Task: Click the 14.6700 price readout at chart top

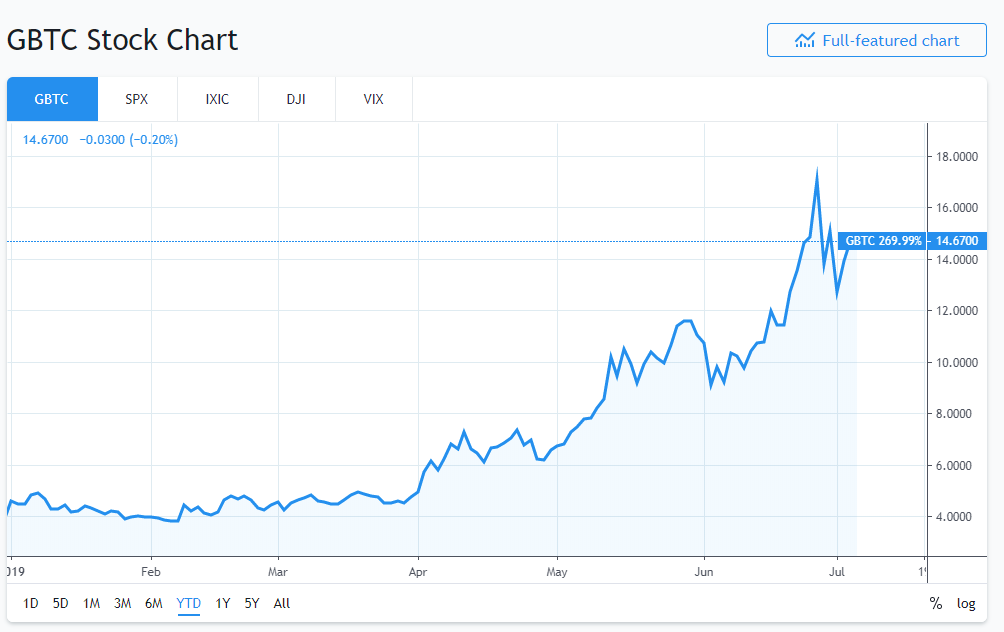Action: (45, 140)
